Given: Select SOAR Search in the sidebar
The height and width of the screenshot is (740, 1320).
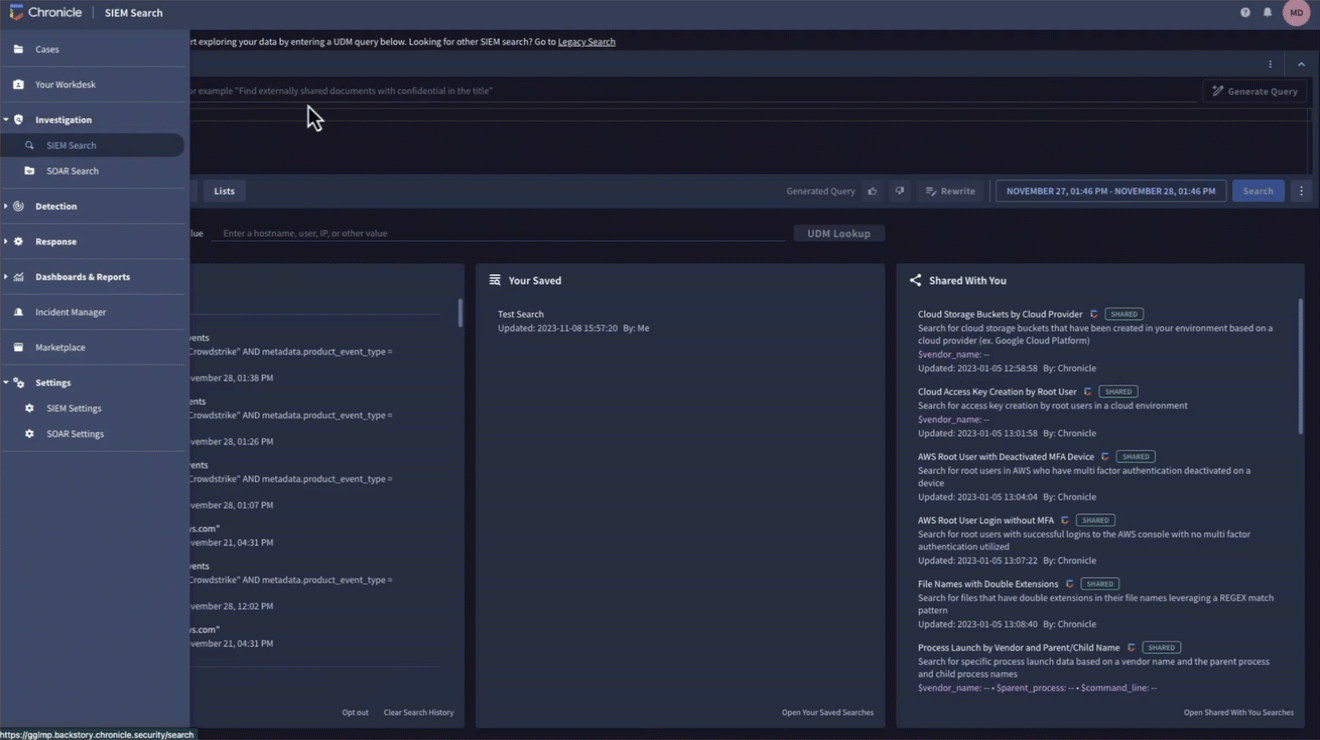Looking at the screenshot, I should [x=72, y=171].
